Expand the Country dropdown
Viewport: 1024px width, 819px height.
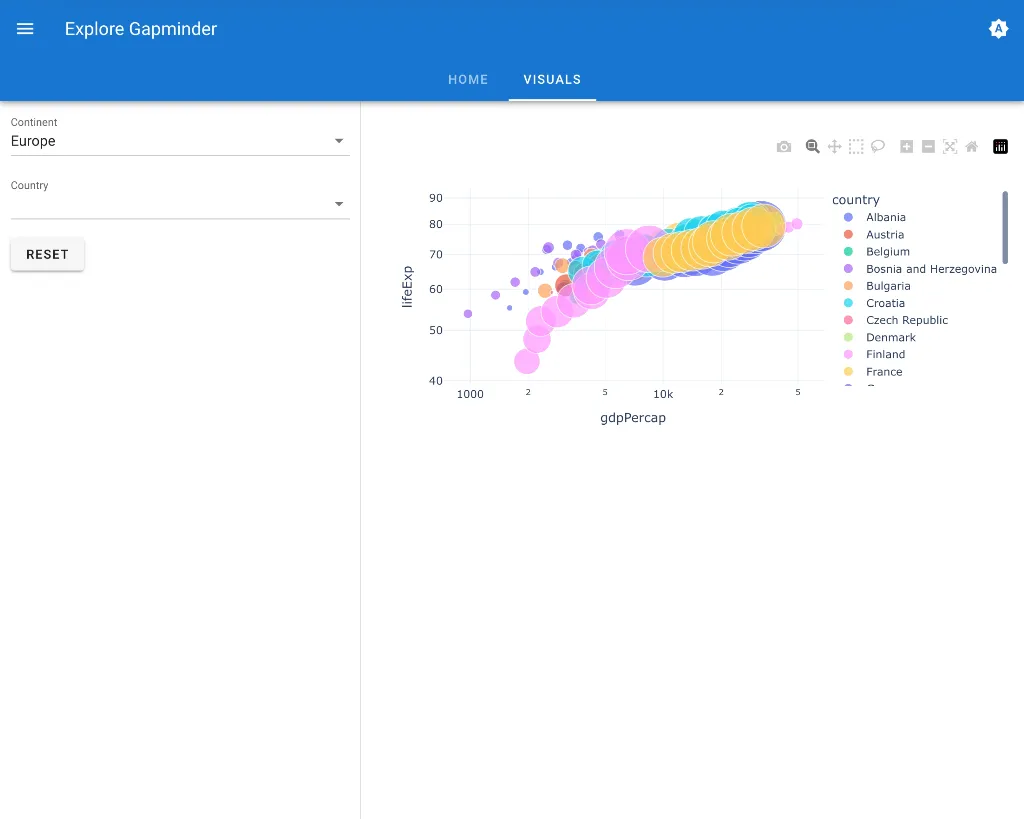click(180, 204)
